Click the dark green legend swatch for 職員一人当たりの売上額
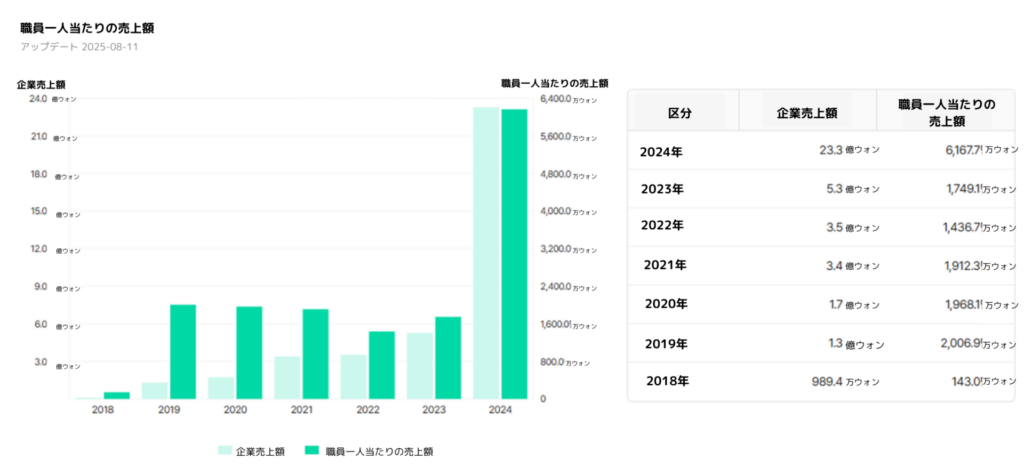 click(313, 452)
